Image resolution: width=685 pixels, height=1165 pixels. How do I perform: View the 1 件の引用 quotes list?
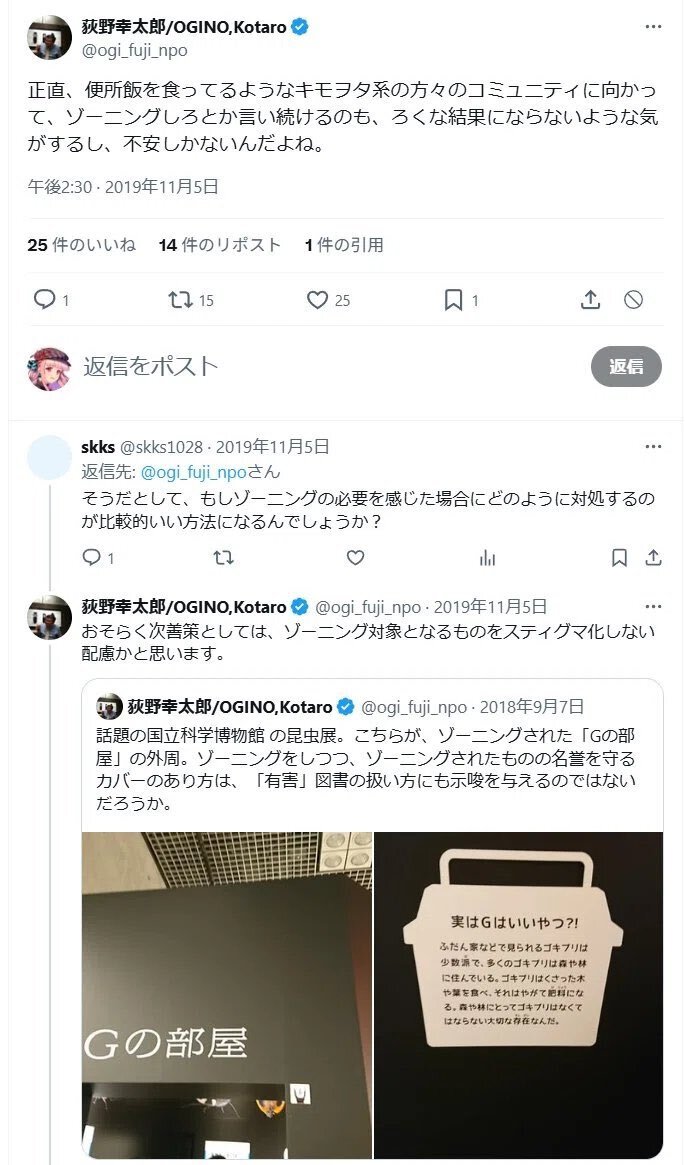click(344, 244)
